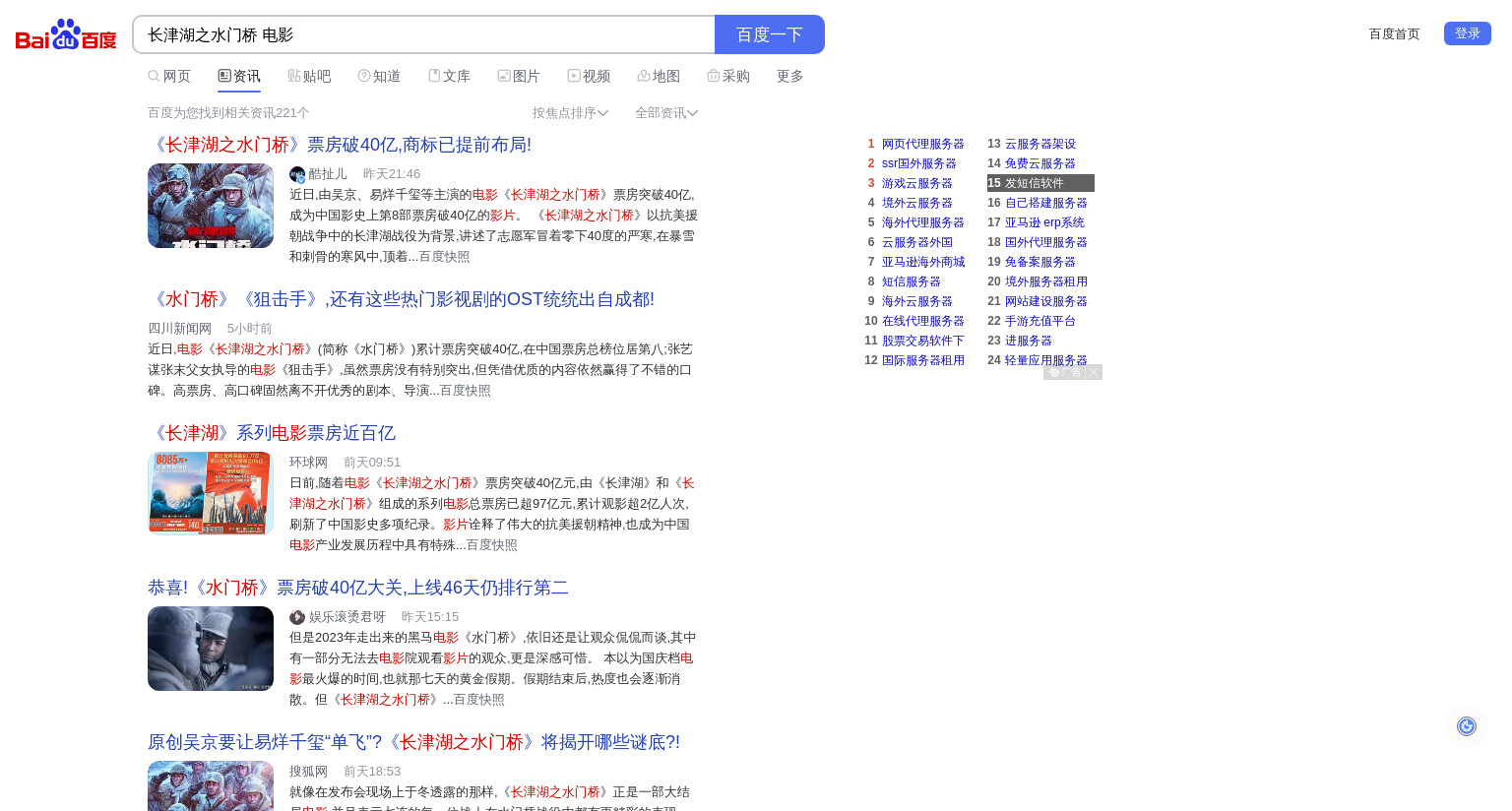Image resolution: width=1512 pixels, height=811 pixels.
Task: Open the 搜狐网 article thumbnail
Action: 211,785
